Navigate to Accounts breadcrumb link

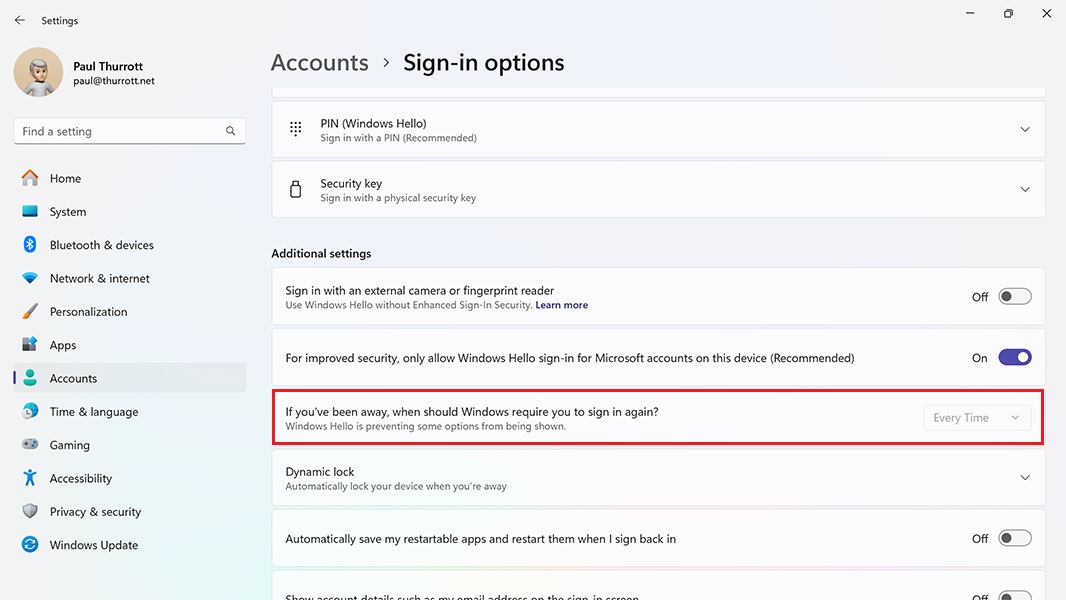coord(319,63)
